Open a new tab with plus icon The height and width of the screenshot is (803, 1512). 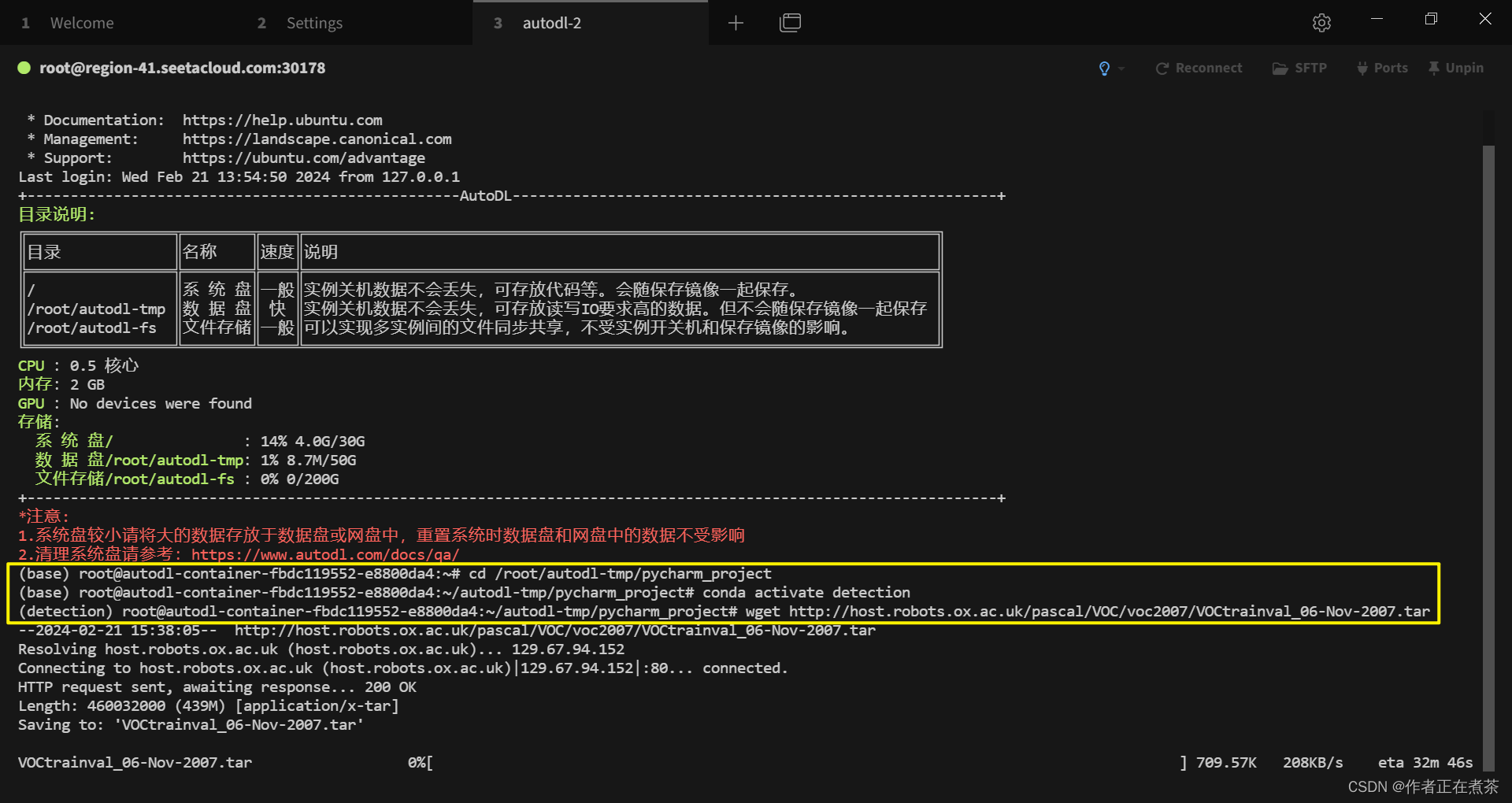(736, 23)
